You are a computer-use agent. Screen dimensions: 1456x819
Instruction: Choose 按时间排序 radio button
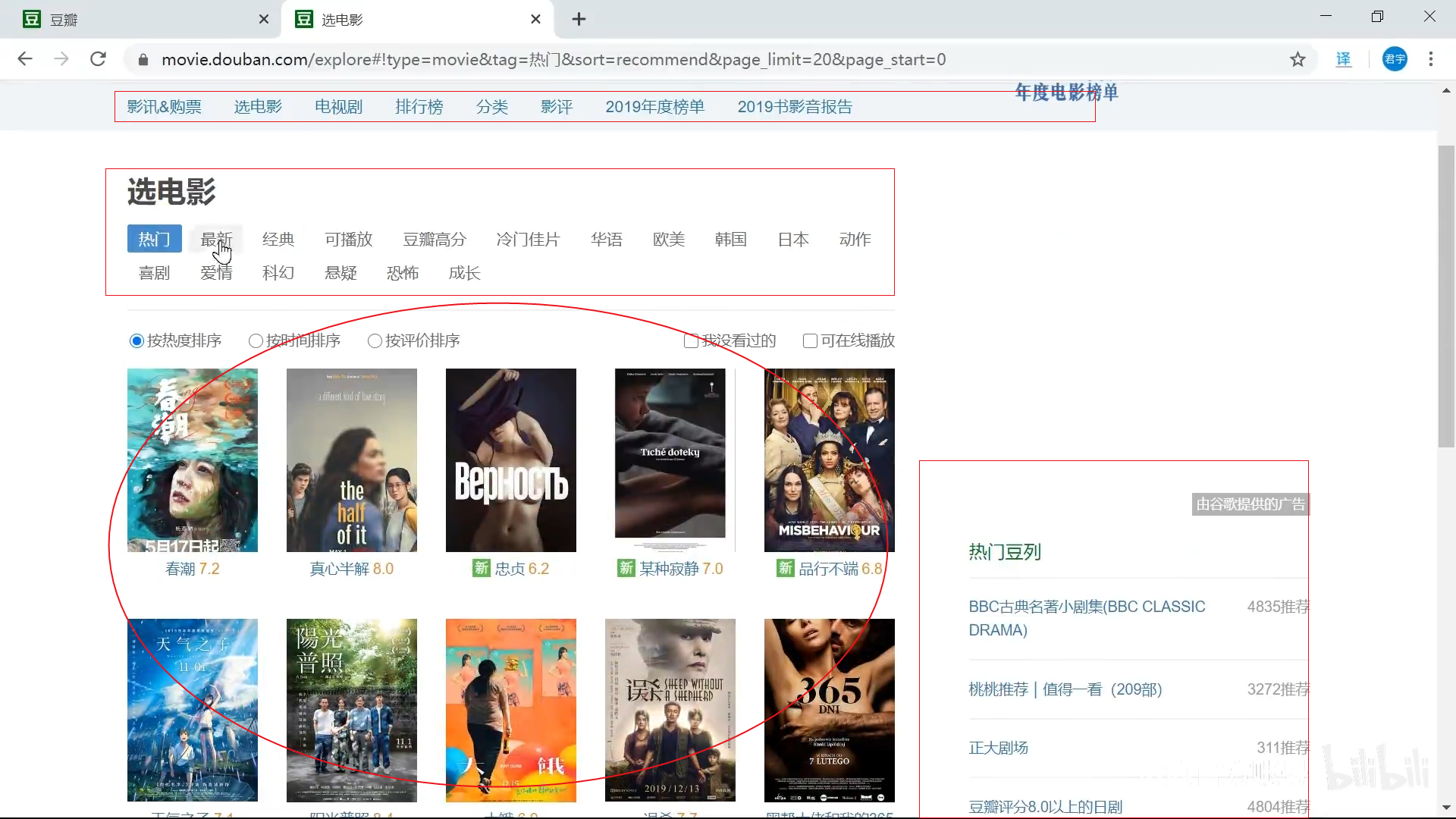256,340
